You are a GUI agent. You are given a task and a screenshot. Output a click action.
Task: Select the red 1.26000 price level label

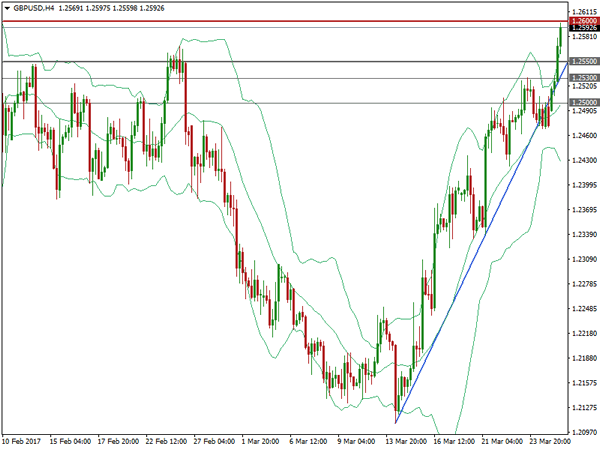click(584, 21)
